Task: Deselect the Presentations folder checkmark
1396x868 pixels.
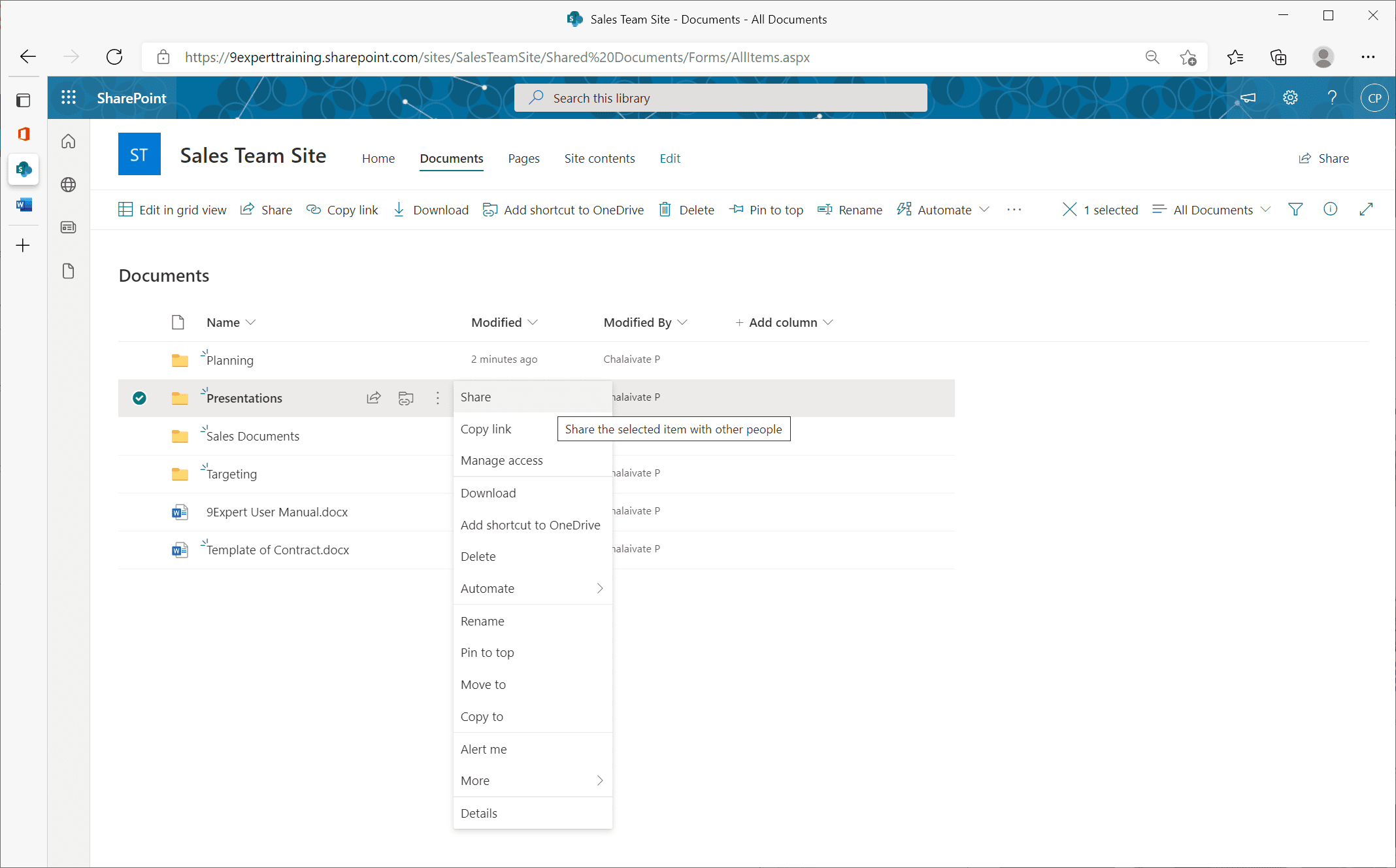Action: click(139, 397)
